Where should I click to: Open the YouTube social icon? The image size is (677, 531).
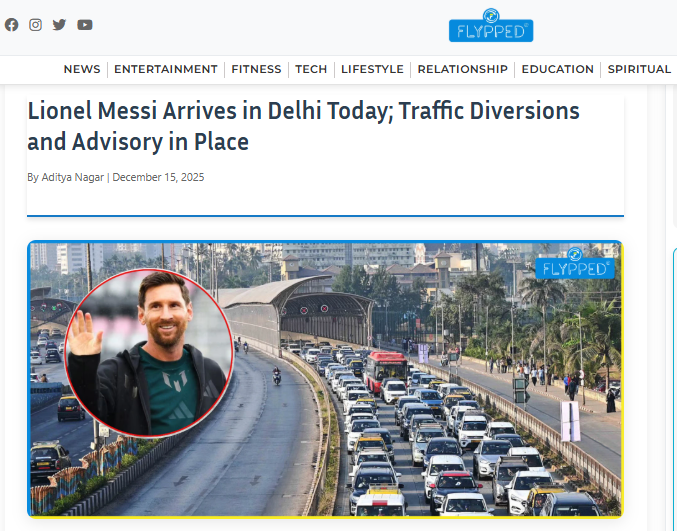click(85, 25)
